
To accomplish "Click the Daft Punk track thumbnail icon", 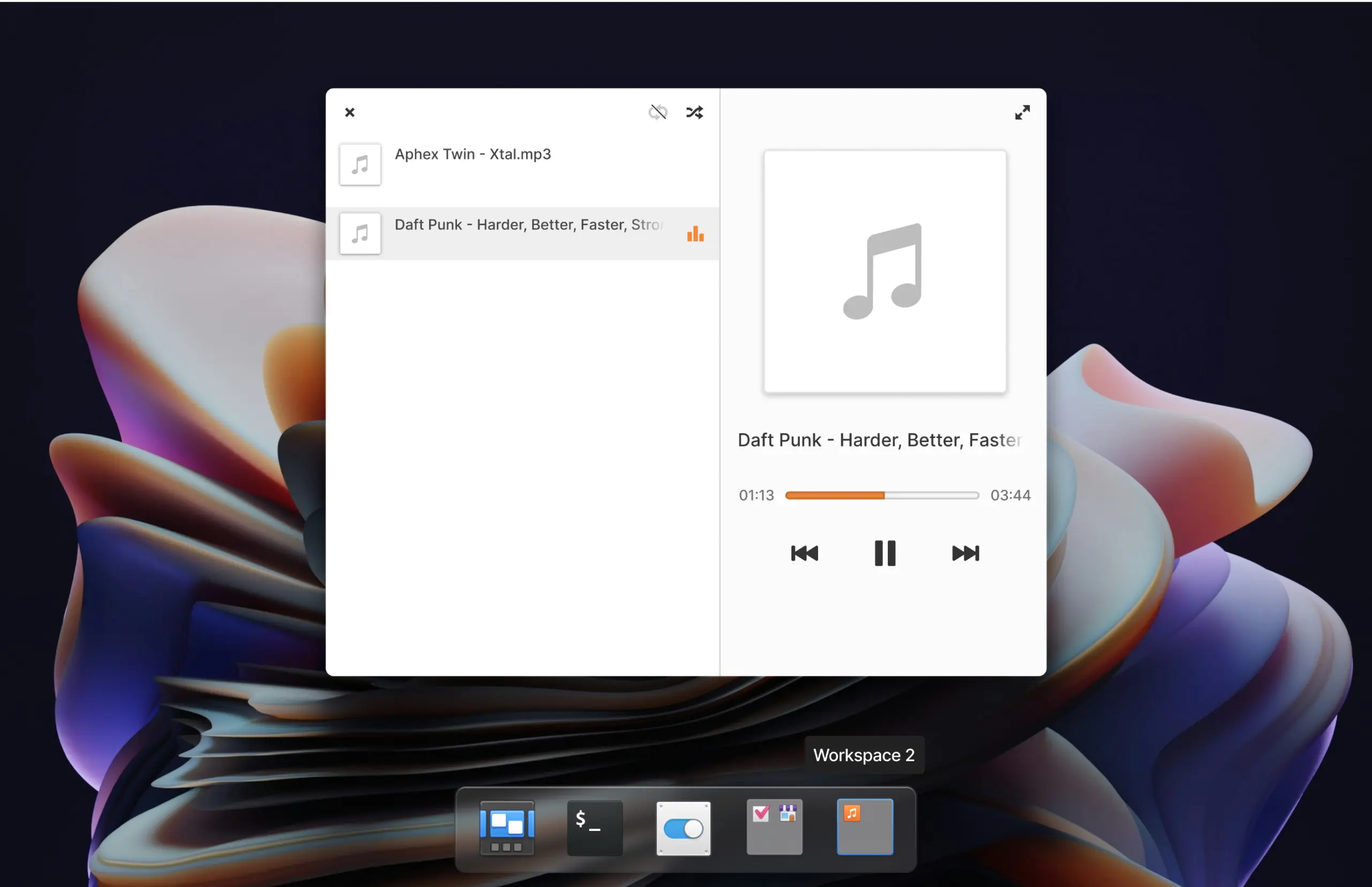I will coord(360,234).
